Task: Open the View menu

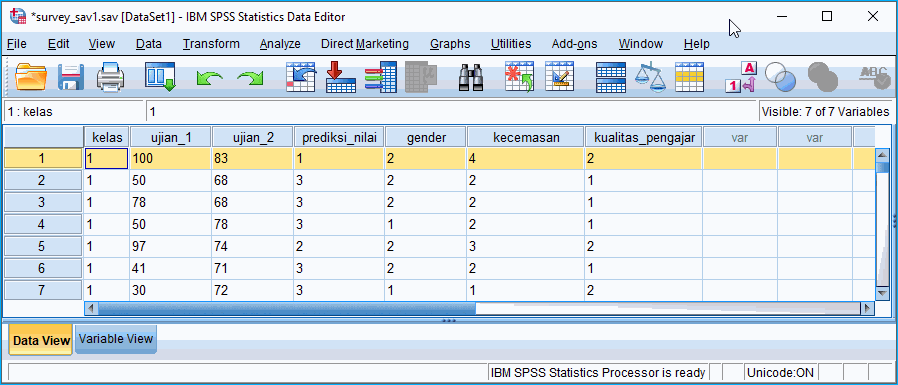Action: click(102, 44)
